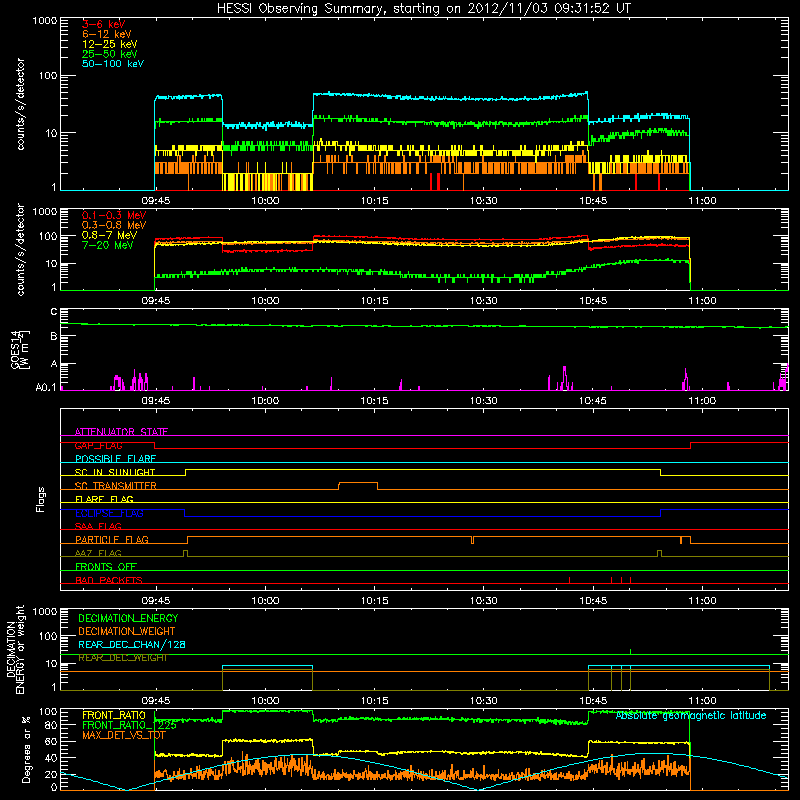
Task: Click the Degrees or % axis title
Action: point(26,749)
